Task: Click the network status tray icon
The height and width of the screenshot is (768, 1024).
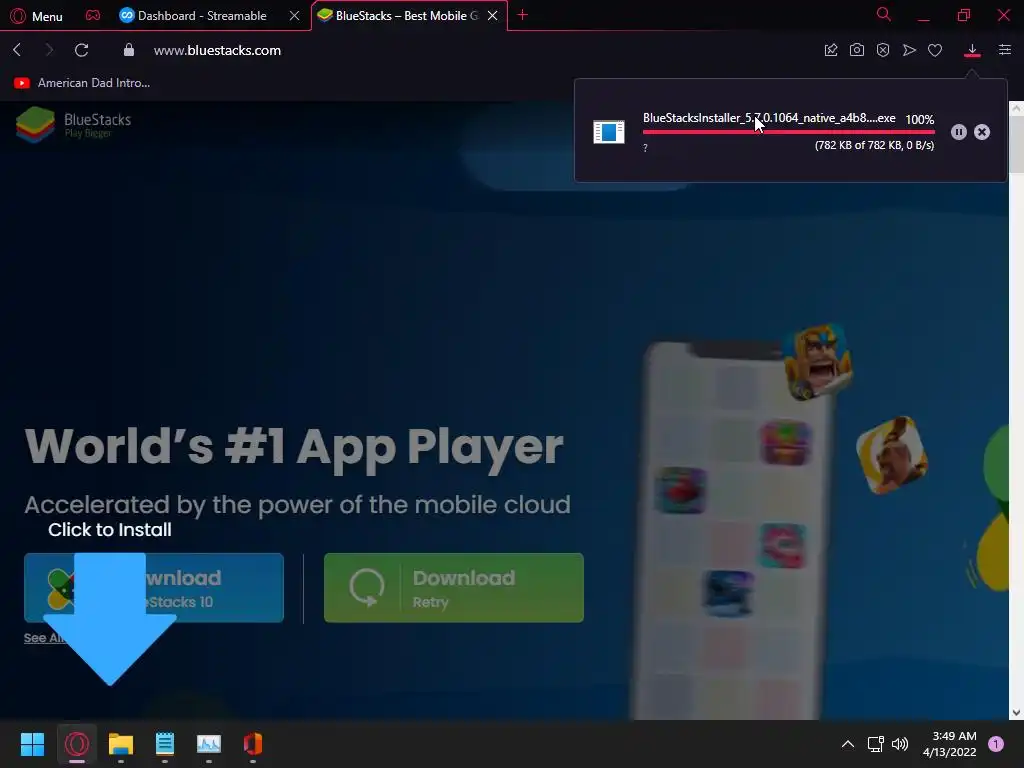Action: (876, 744)
